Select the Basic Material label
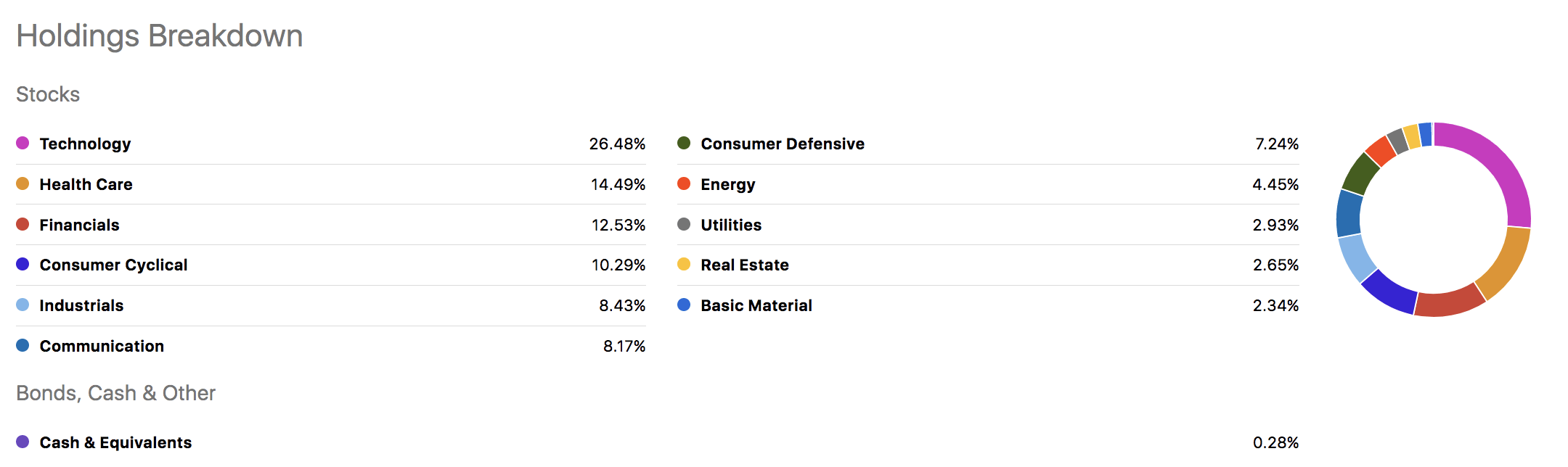1568x467 pixels. [756, 305]
